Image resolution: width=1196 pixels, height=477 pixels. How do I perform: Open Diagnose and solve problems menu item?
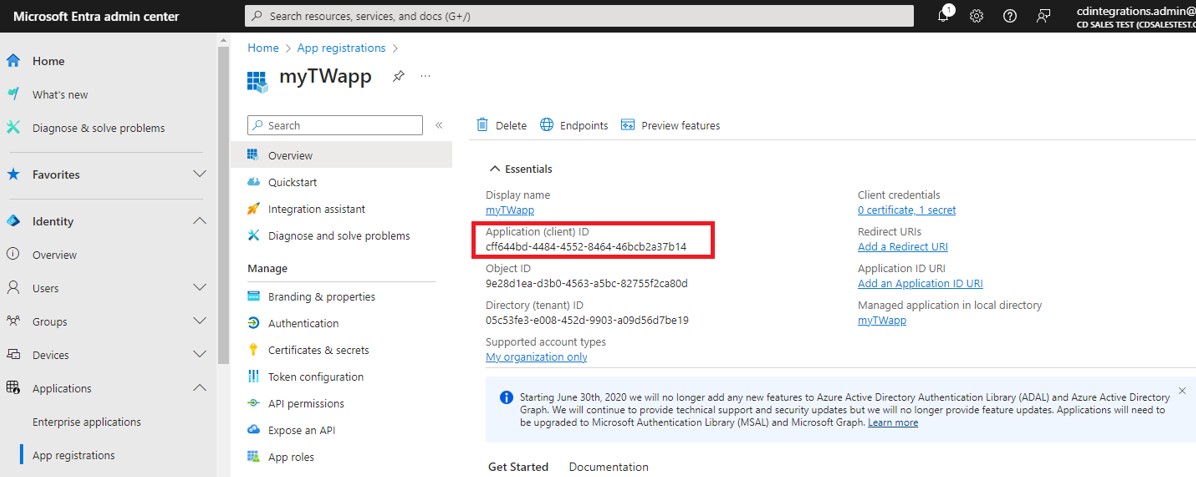tap(341, 236)
